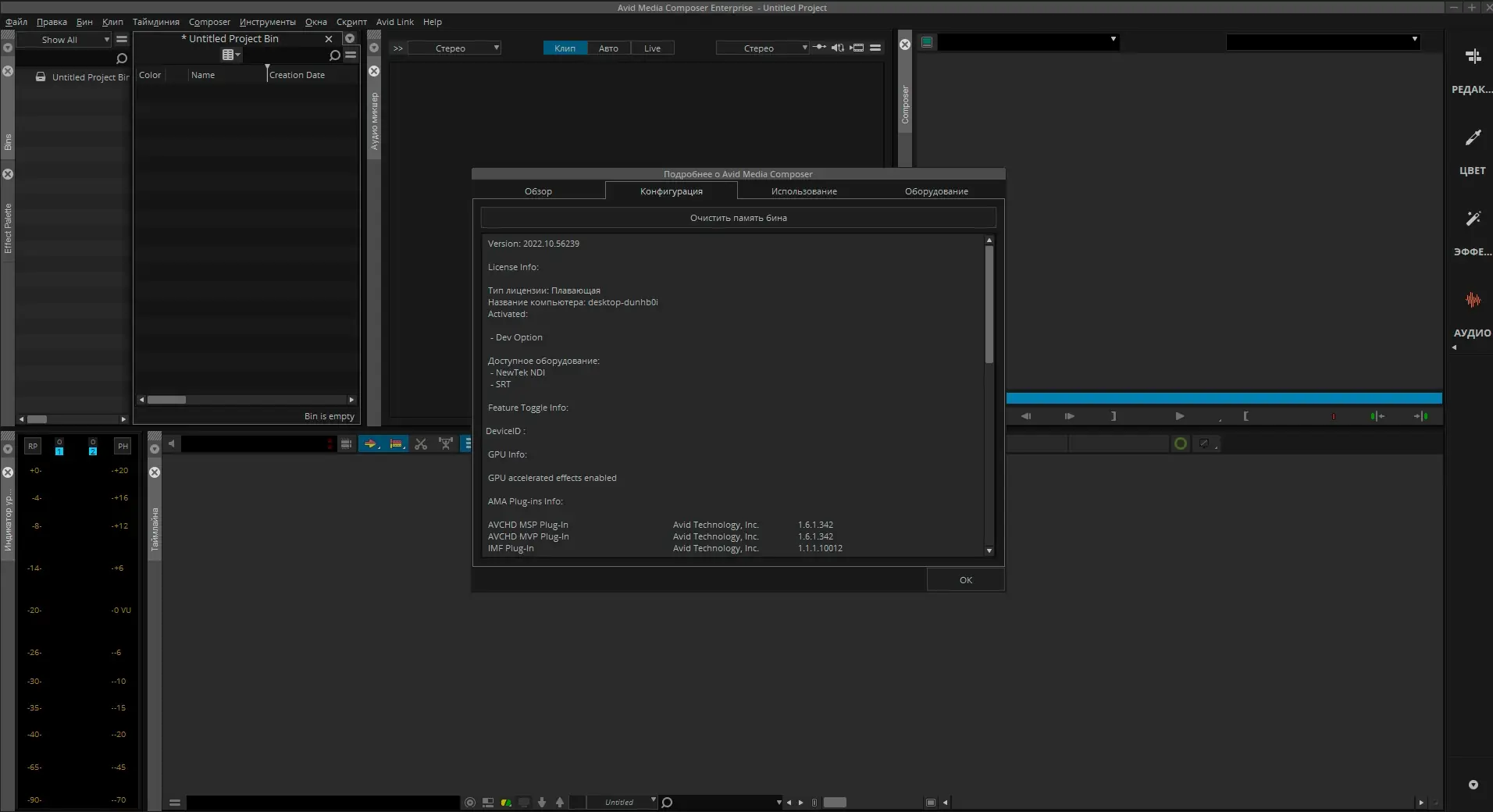Open the Инструменты menu
1493x812 pixels.
tap(267, 22)
